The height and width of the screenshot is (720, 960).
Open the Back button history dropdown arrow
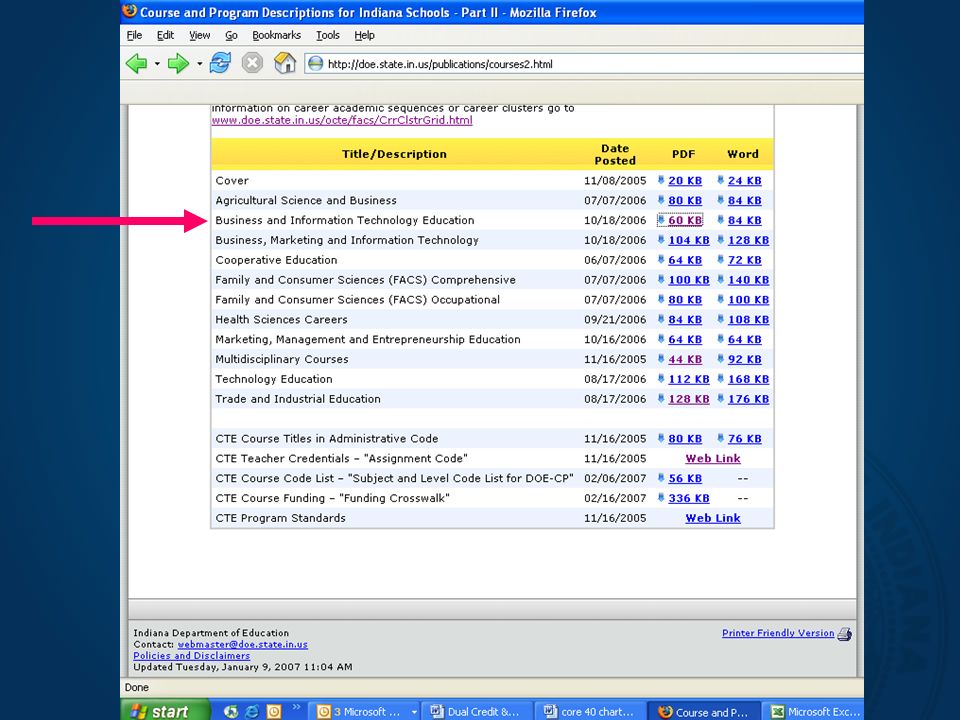tap(157, 64)
